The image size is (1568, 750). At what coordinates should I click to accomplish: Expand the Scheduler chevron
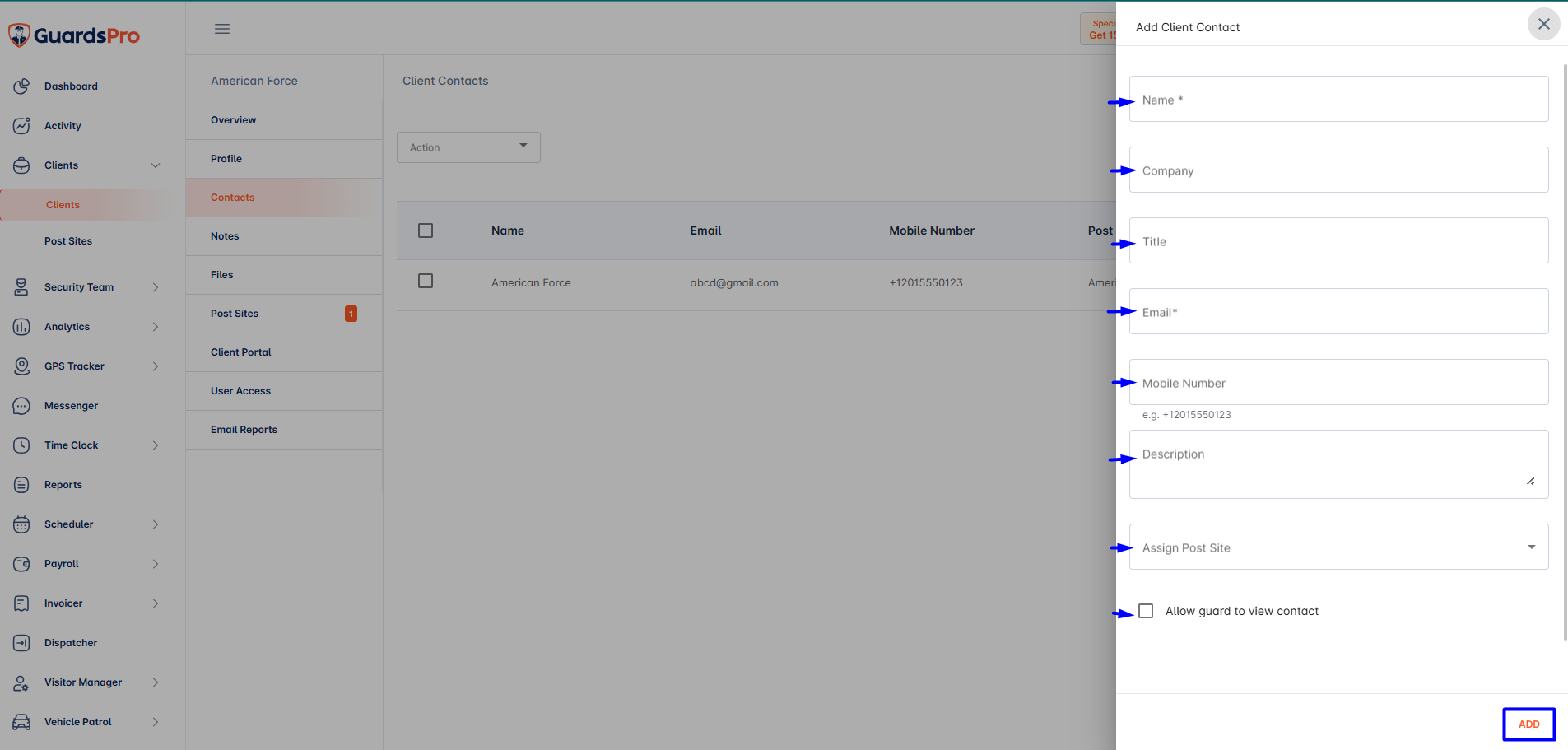(156, 524)
